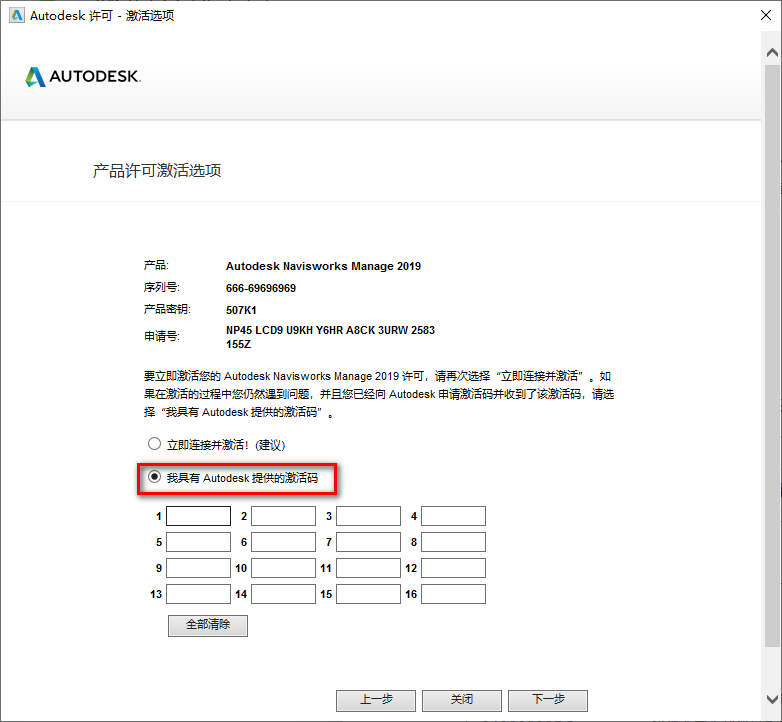Select activation code input 13
Image resolution: width=782 pixels, height=722 pixels.
click(x=198, y=594)
